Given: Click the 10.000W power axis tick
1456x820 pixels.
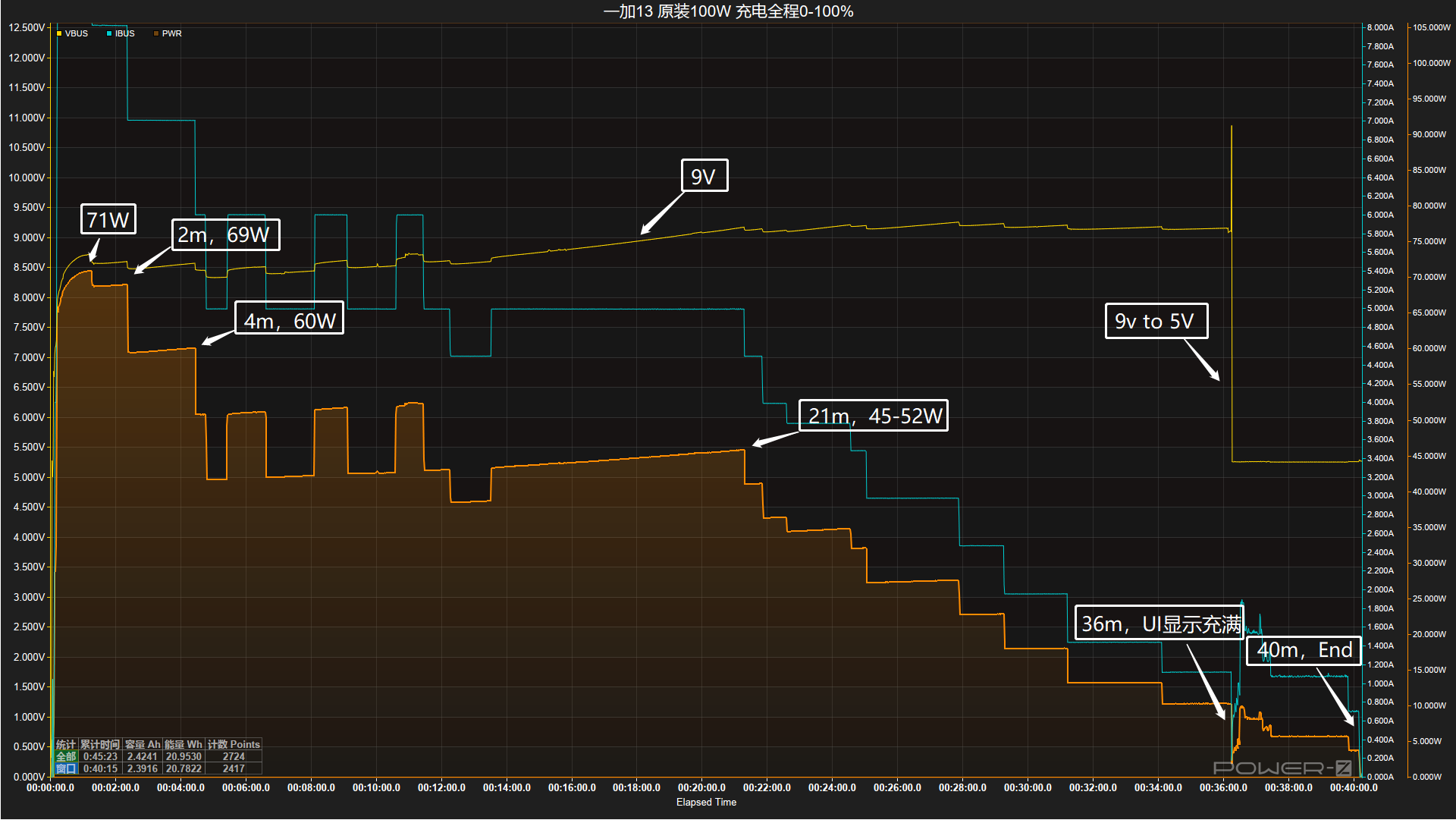Looking at the screenshot, I should 1429,705.
